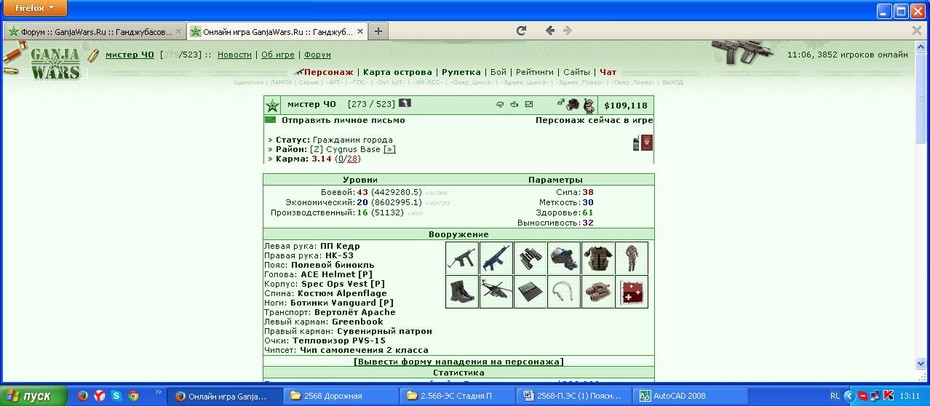The width and height of the screenshot is (930, 406).
Task: Open the Об игре link
Action: click(x=278, y=55)
